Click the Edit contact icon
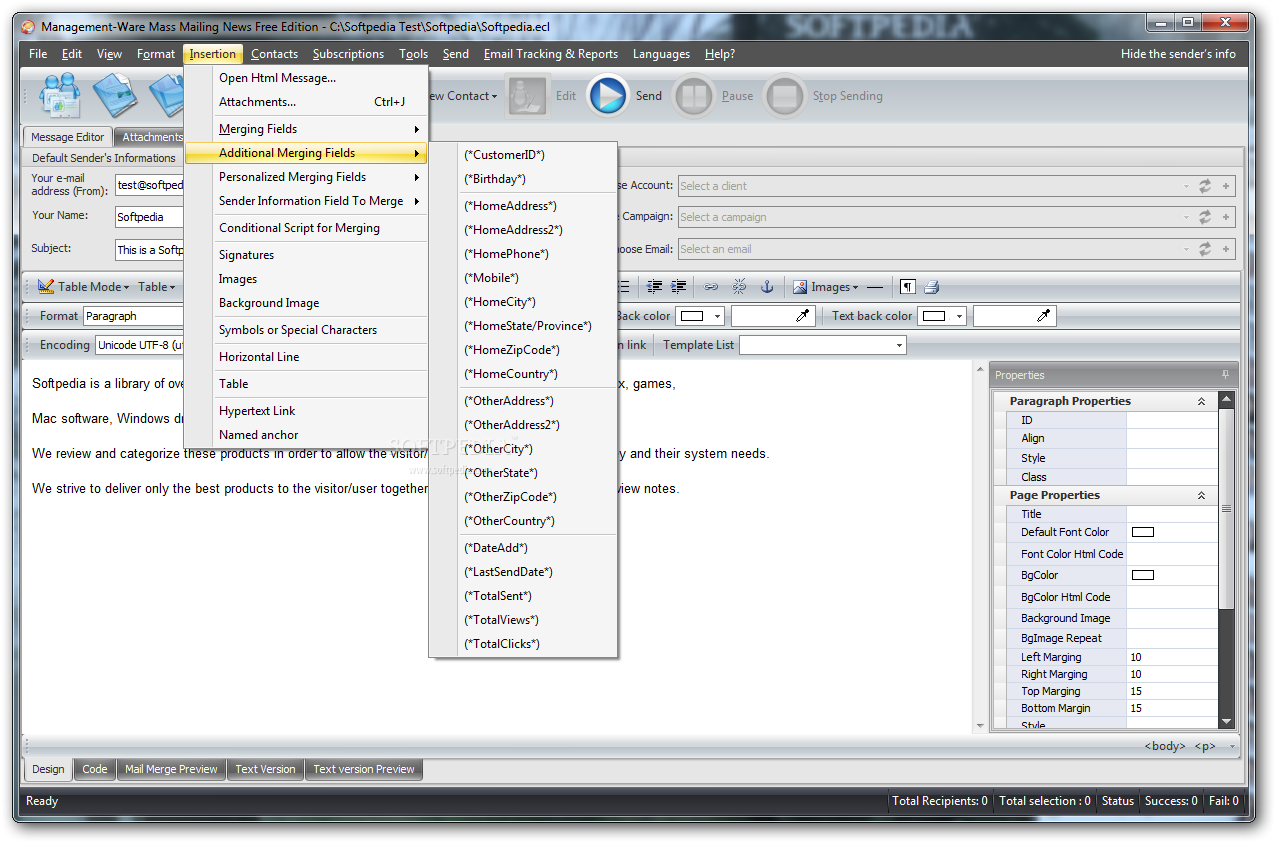1276x843 pixels. pyautogui.click(x=527, y=96)
